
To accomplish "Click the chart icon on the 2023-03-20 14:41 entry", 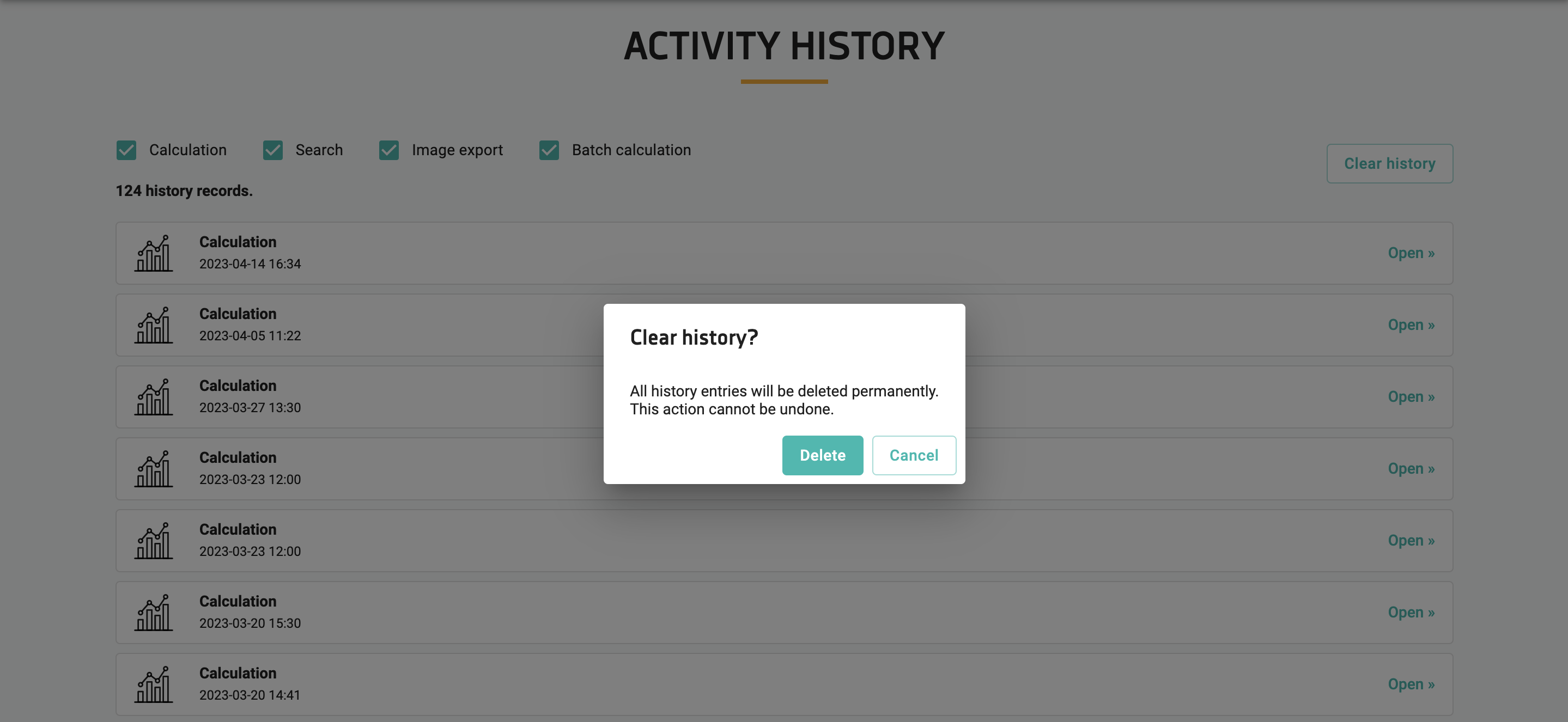I will click(x=154, y=684).
